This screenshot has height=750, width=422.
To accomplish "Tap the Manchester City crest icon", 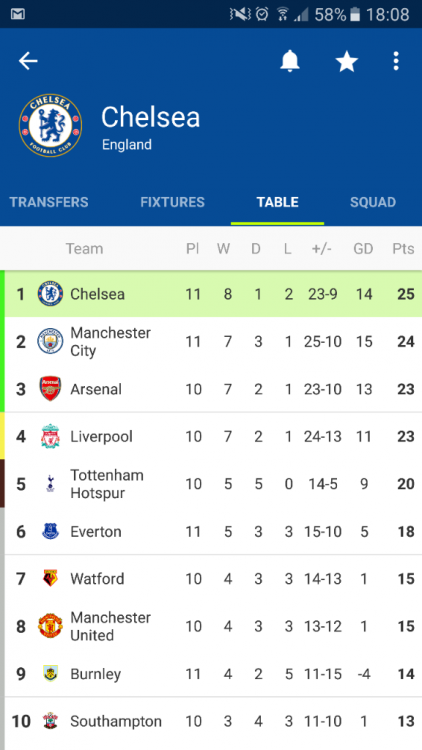I will click(x=50, y=341).
